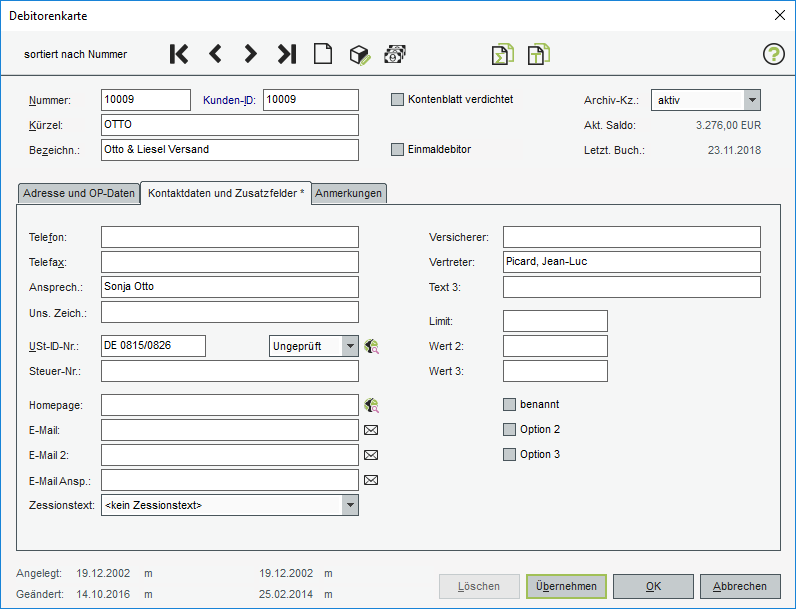Click the box with pencil toolbar icon
This screenshot has height=609, width=796.
[x=359, y=54]
